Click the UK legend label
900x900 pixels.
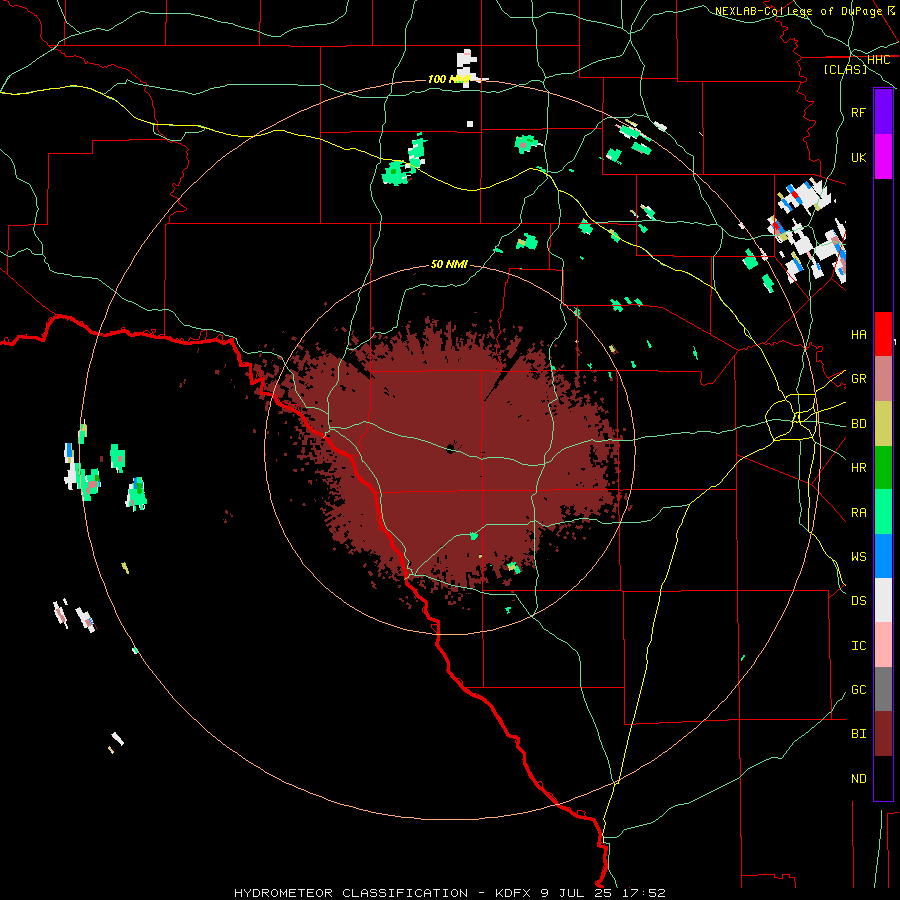tap(858, 157)
